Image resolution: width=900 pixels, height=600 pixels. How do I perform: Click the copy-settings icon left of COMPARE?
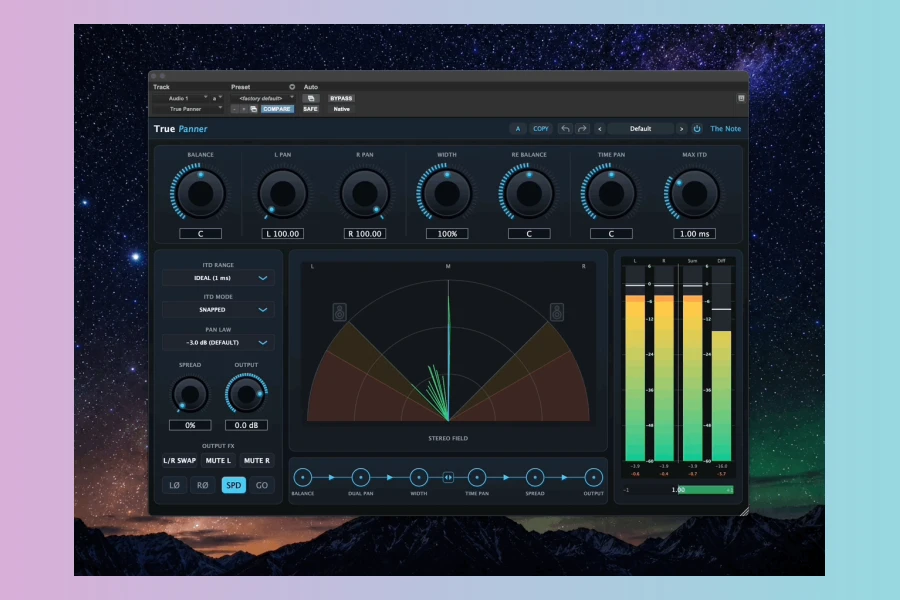[254, 109]
